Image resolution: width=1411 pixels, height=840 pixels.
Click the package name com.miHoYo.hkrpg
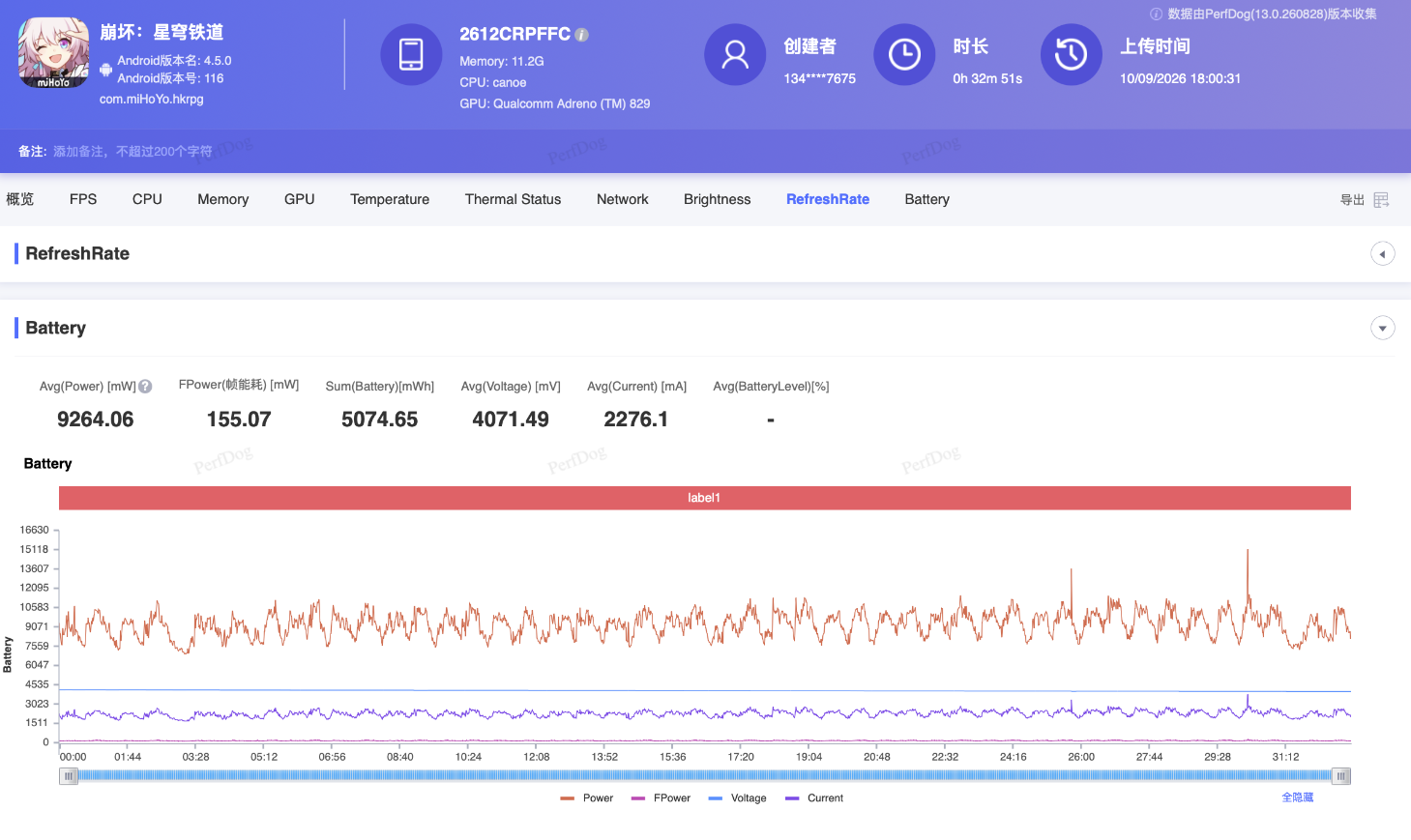point(152,99)
